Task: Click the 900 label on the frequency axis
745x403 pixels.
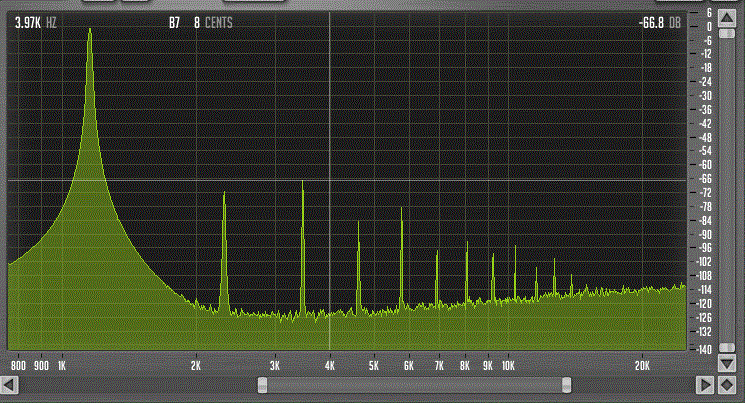Action: coord(41,366)
